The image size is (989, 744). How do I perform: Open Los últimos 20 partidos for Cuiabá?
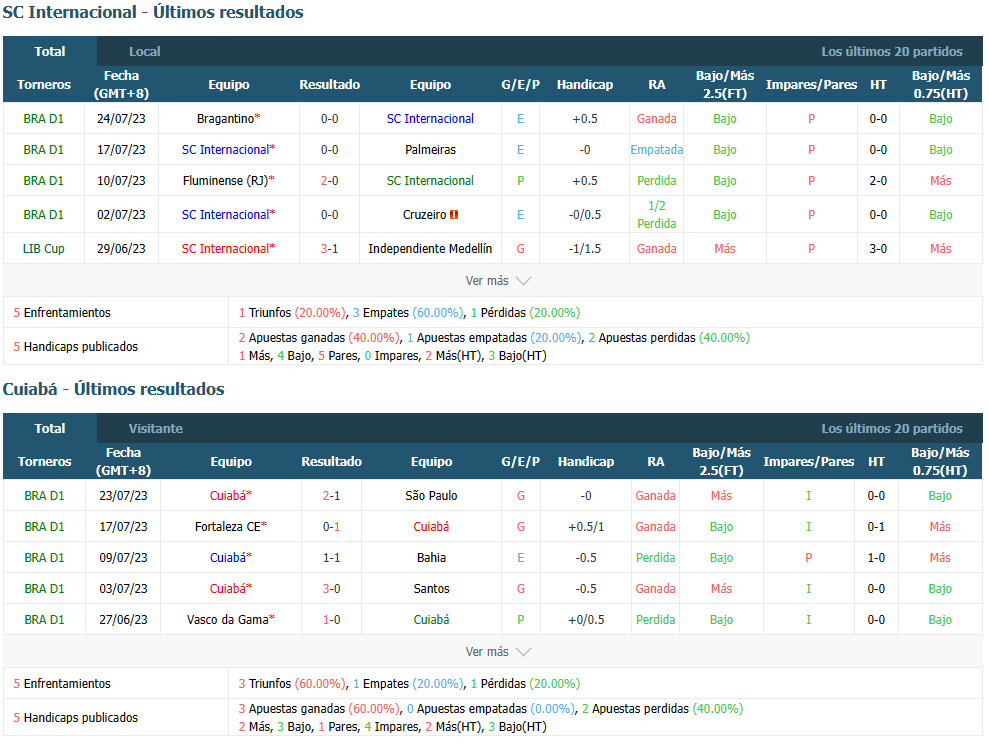pyautogui.click(x=892, y=429)
